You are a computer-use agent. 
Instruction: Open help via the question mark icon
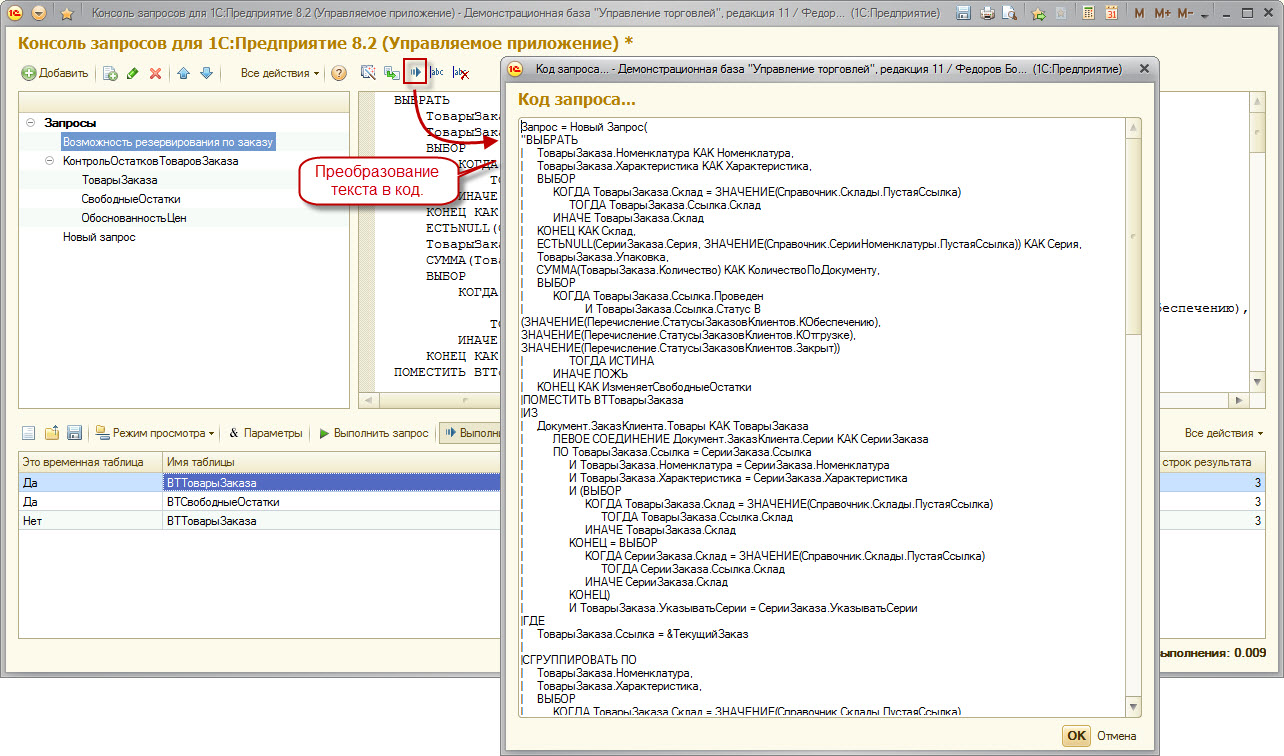tap(339, 74)
